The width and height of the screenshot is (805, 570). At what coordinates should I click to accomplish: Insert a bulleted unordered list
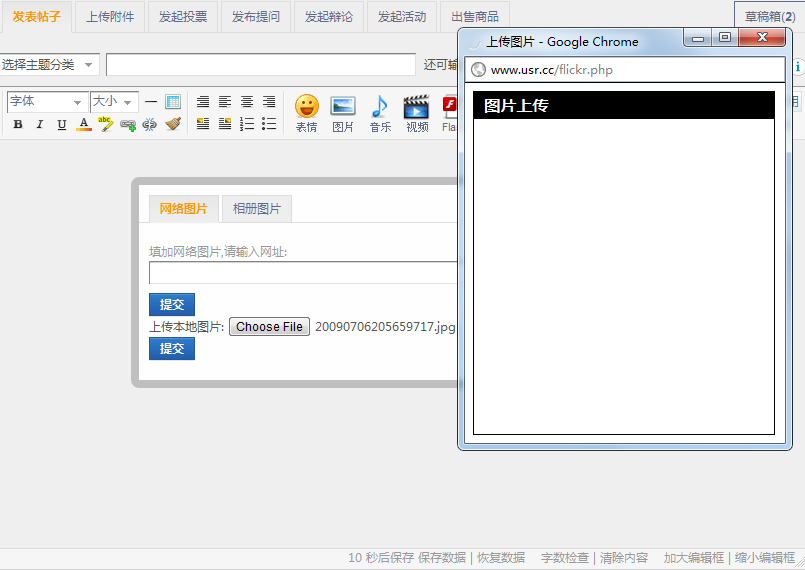click(269, 124)
